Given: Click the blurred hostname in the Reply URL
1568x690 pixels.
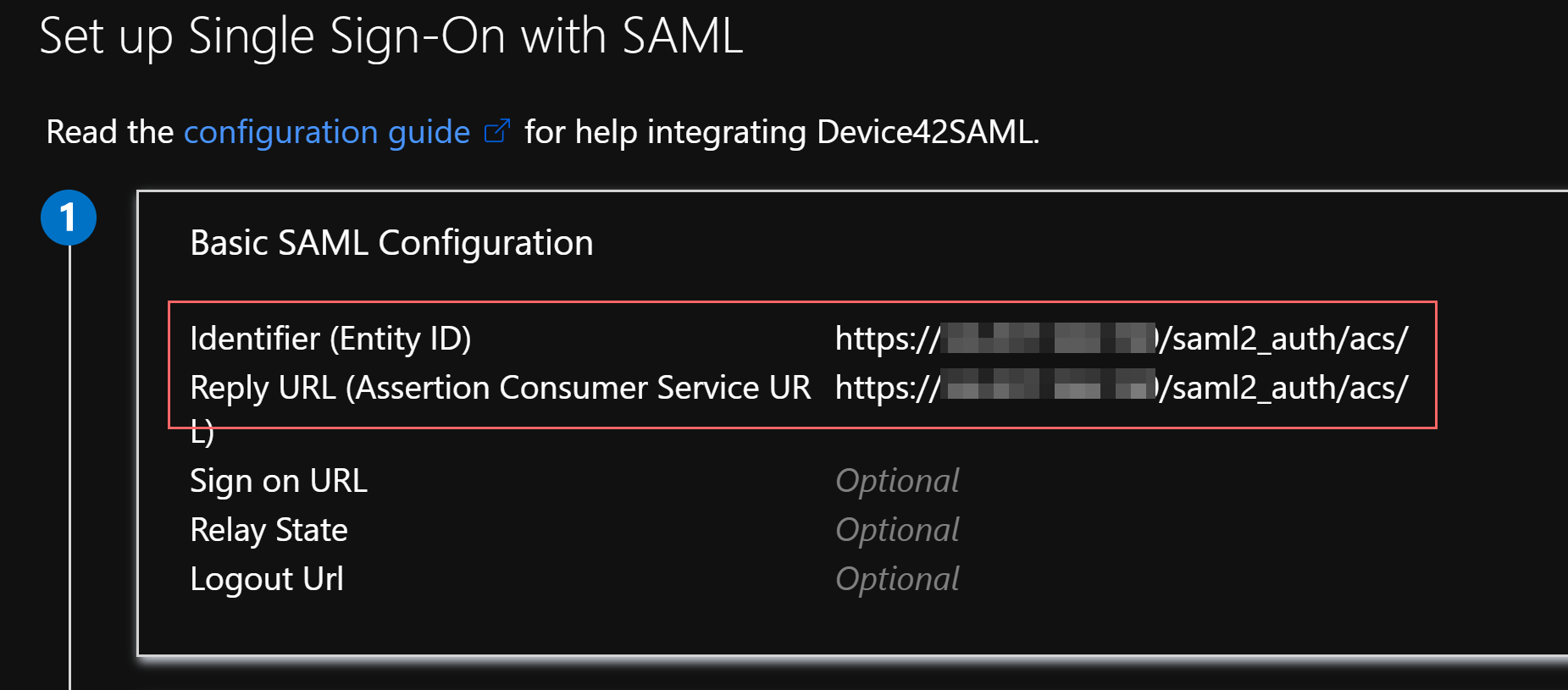Looking at the screenshot, I should (x=1049, y=388).
